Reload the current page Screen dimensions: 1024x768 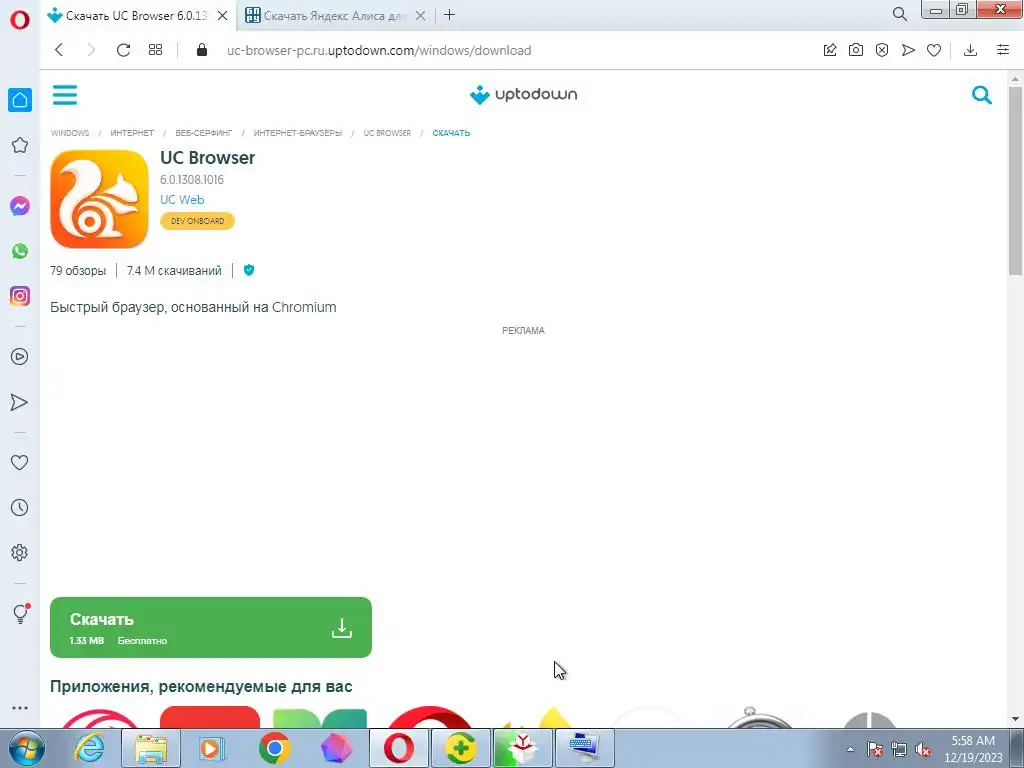[123, 50]
